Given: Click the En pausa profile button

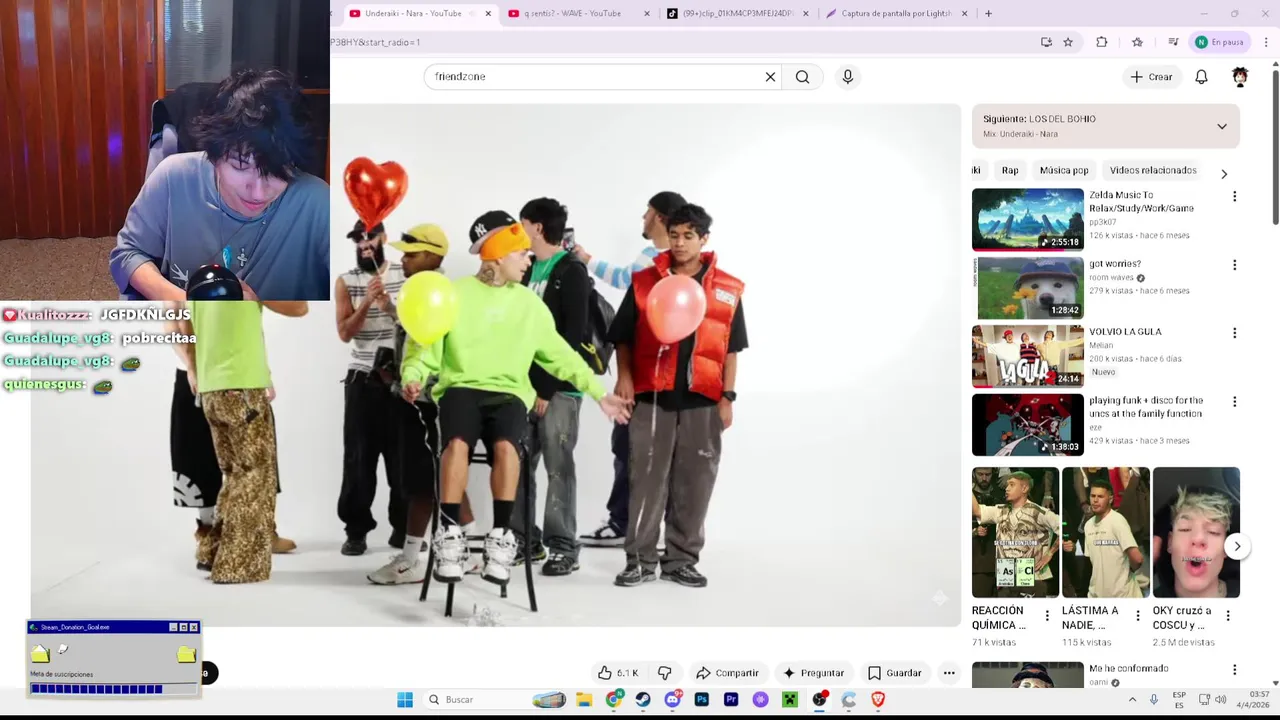Looking at the screenshot, I should tap(1219, 42).
